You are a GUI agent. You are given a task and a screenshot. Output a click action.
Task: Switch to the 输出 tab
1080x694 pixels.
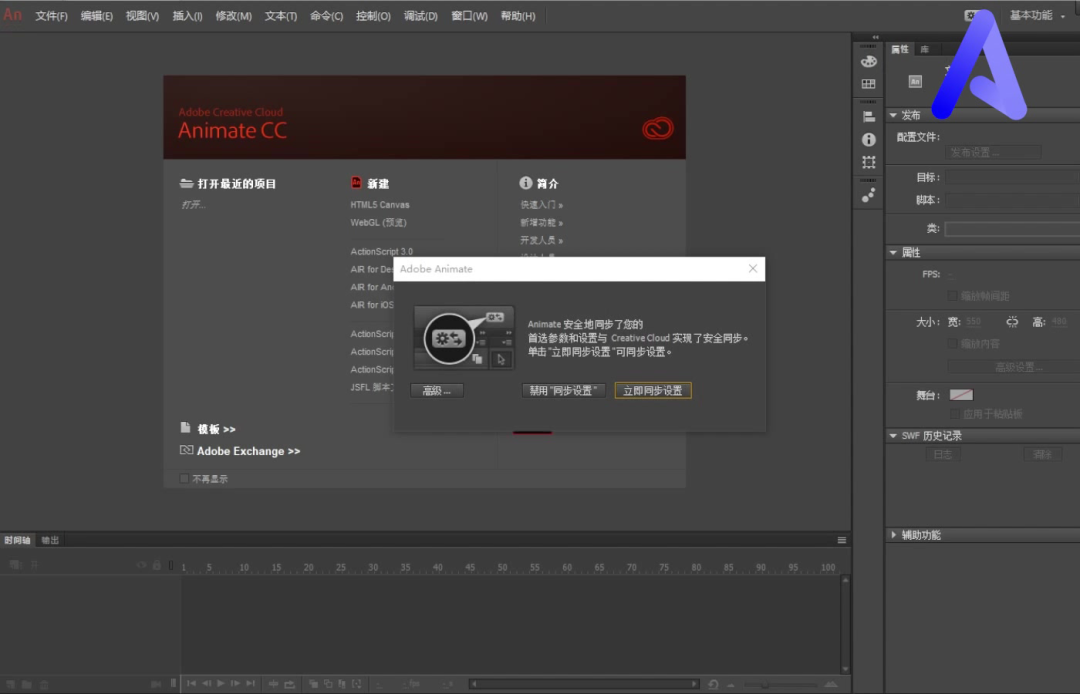click(x=50, y=540)
